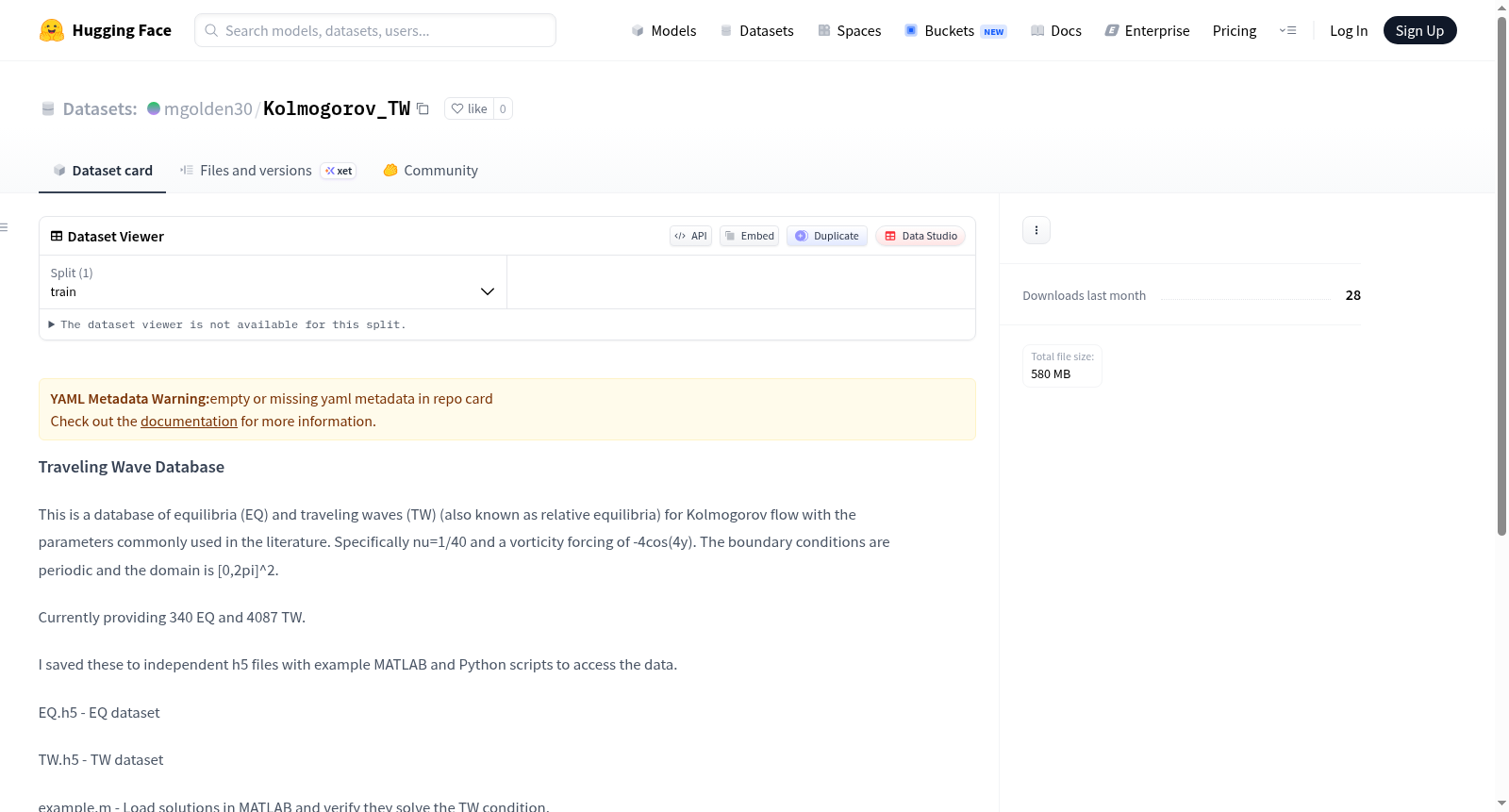Click the Embed button
1509x812 pixels.
coord(749,236)
